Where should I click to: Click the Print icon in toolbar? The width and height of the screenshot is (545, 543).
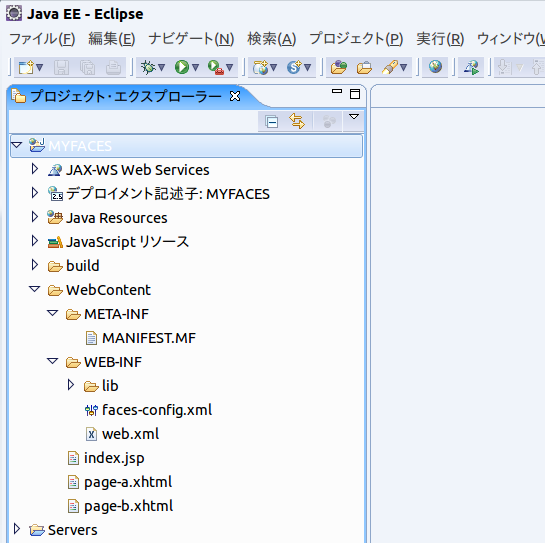click(113, 67)
